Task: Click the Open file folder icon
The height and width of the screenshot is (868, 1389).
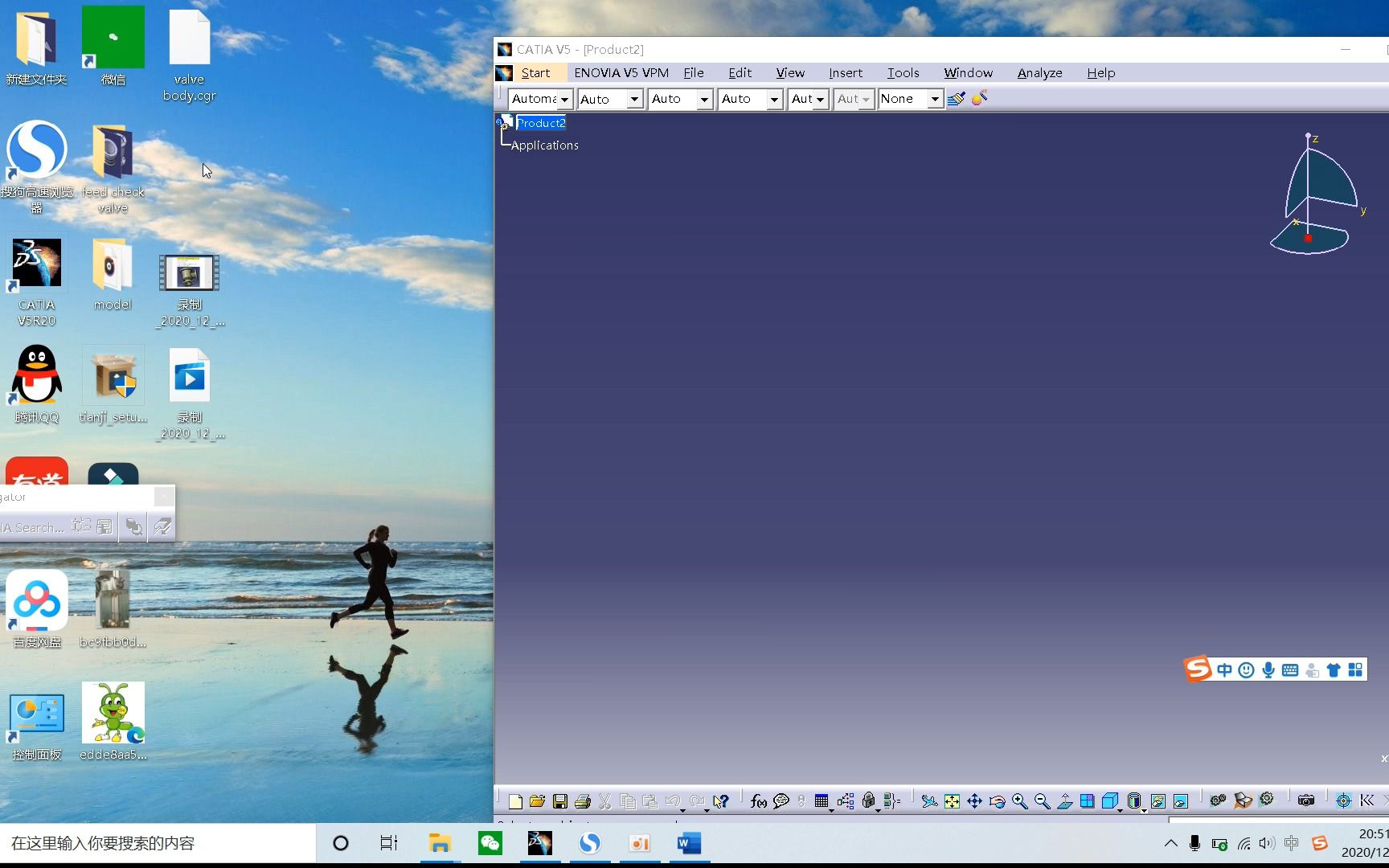Action: point(537,801)
